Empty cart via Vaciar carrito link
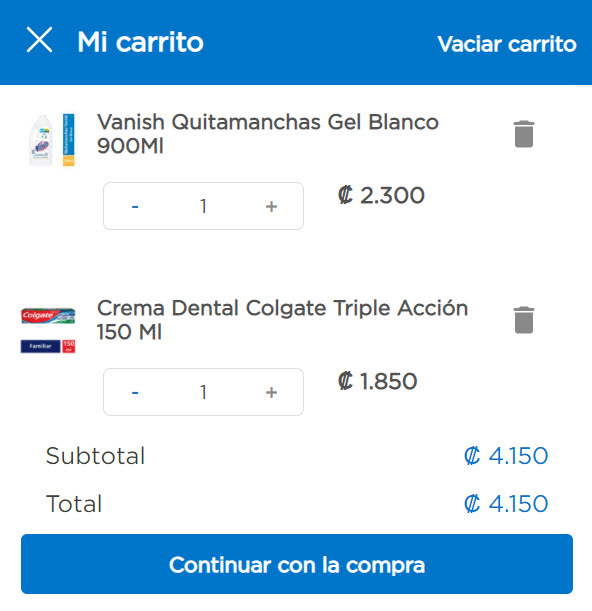This screenshot has width=592, height=611. point(507,44)
